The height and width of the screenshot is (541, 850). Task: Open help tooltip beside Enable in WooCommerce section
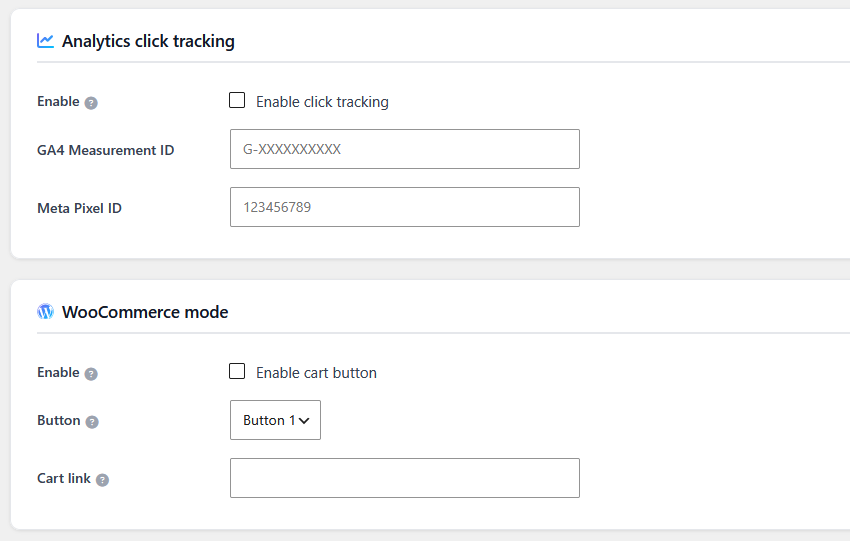tap(91, 374)
